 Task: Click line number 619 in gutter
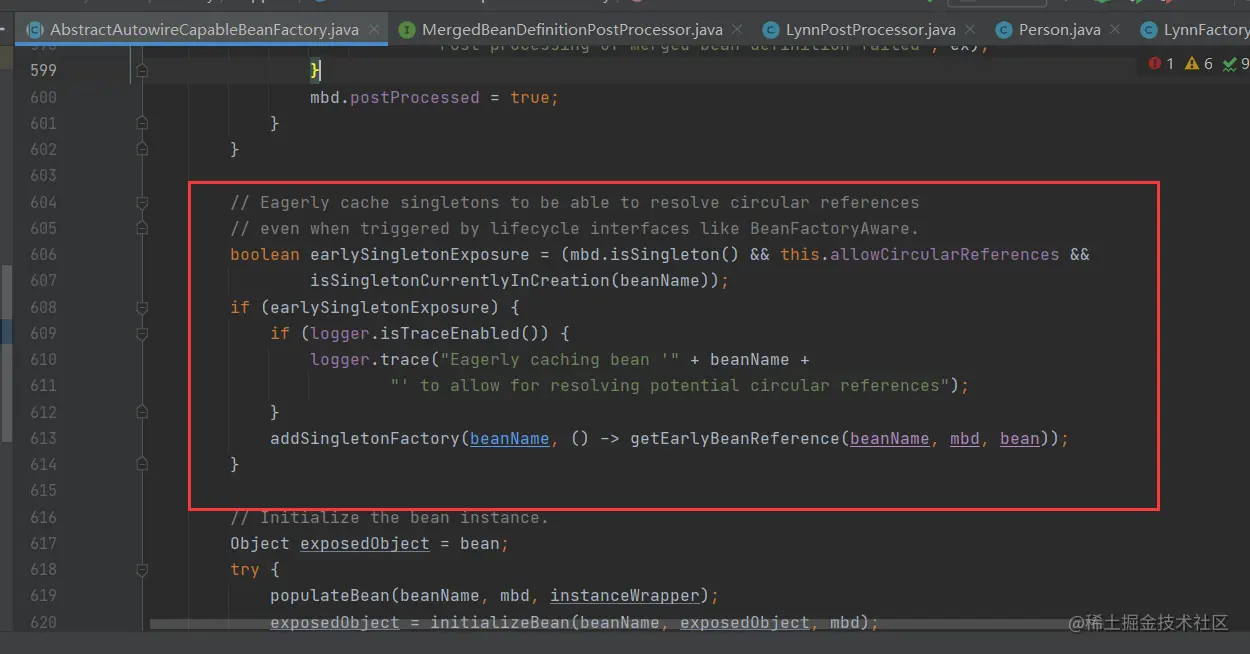pos(43,595)
